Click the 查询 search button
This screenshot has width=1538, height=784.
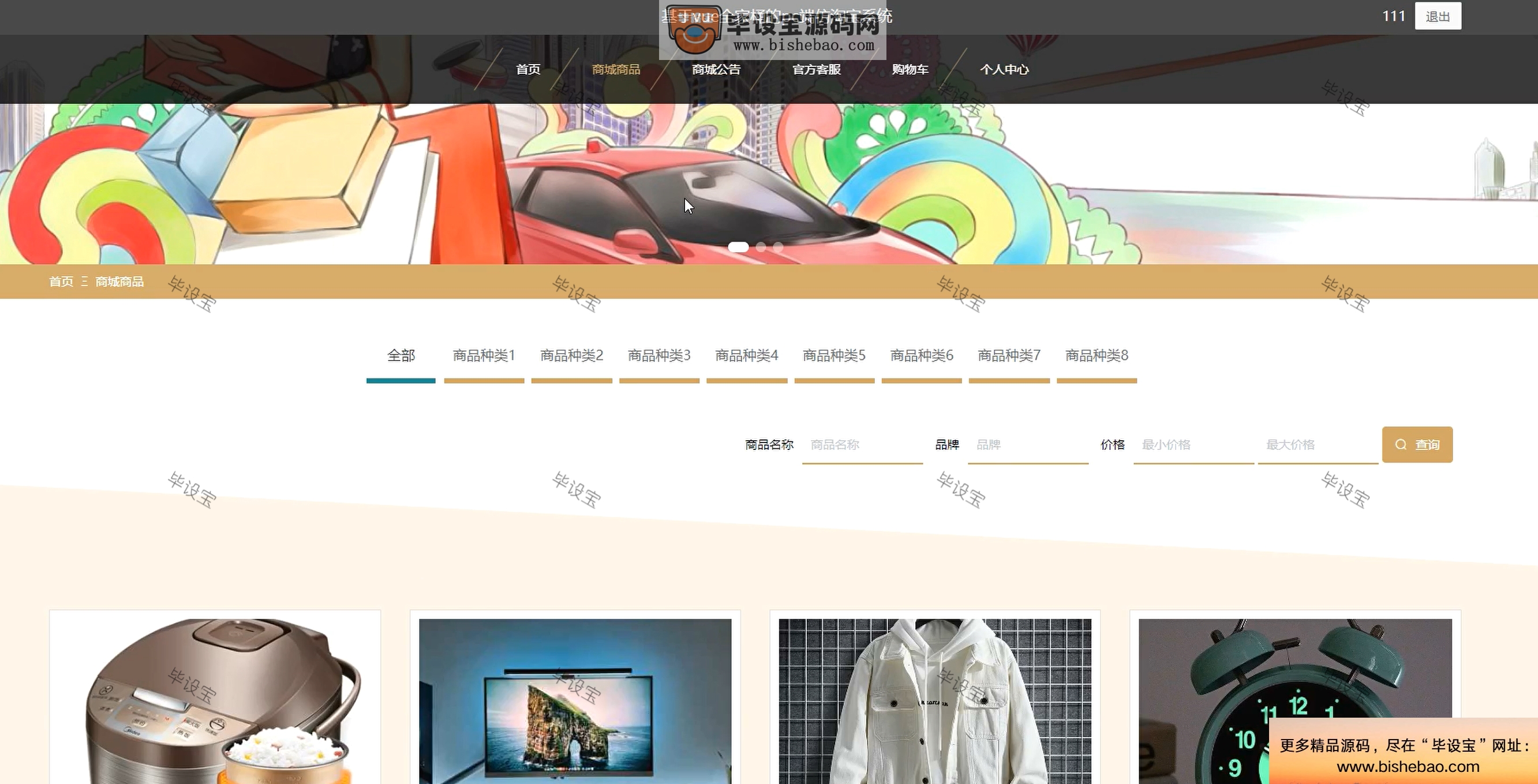tap(1417, 445)
